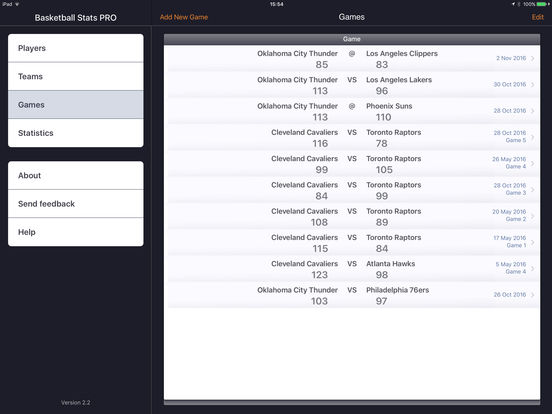Click the Version 2.2 label
552x414 pixels.
[x=76, y=402]
